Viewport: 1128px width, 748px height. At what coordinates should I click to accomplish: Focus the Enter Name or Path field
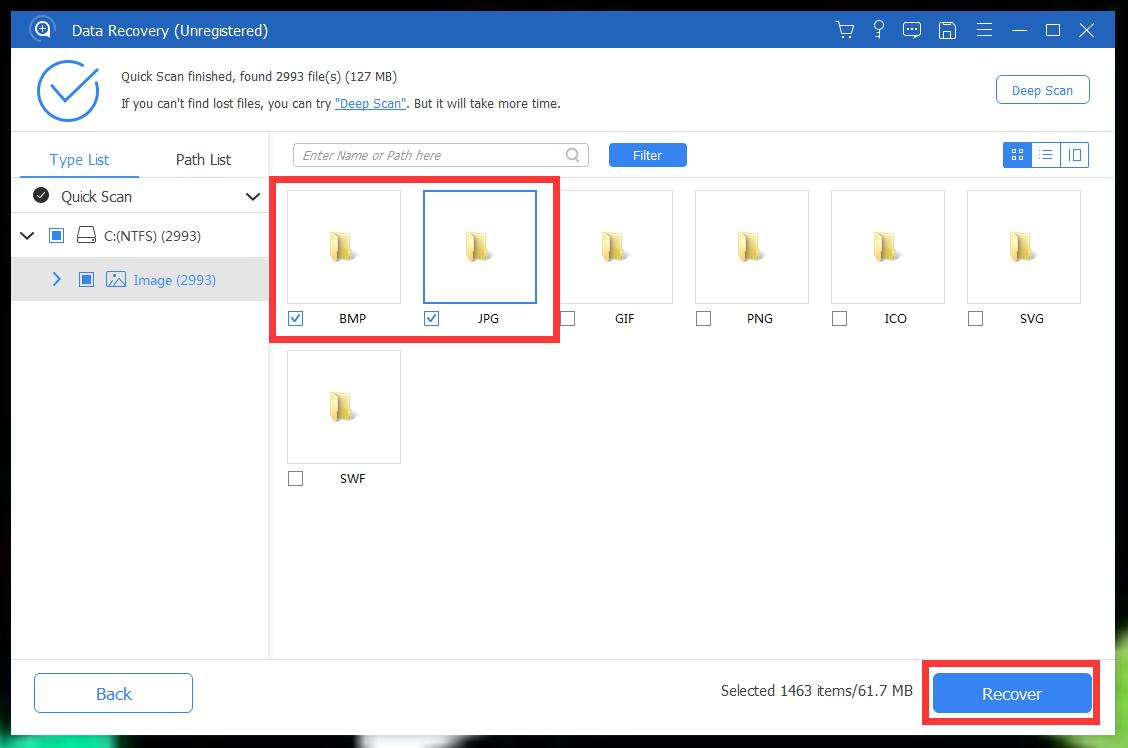[441, 155]
